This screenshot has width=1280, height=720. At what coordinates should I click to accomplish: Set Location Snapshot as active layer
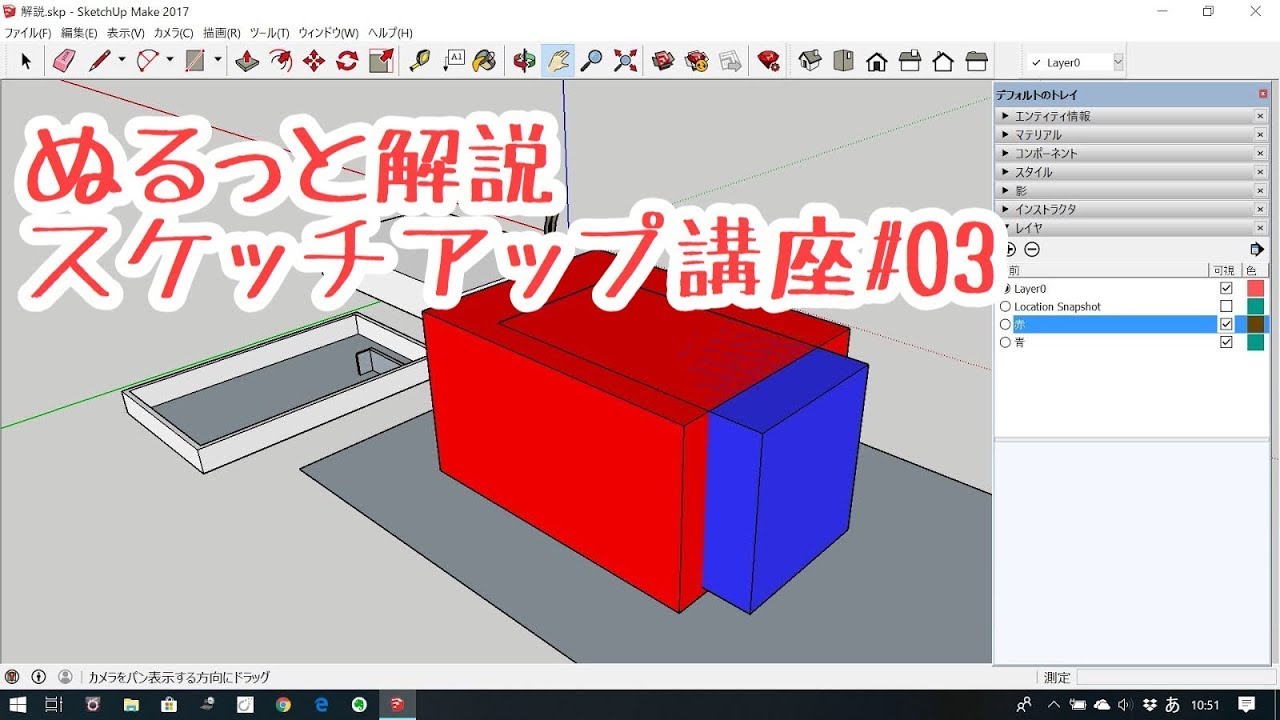1006,306
